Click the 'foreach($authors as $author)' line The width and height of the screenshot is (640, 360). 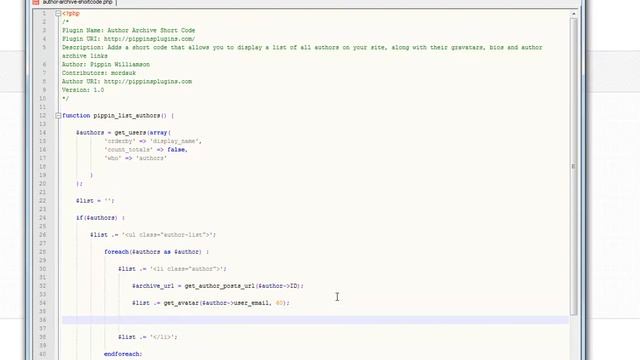pos(156,252)
